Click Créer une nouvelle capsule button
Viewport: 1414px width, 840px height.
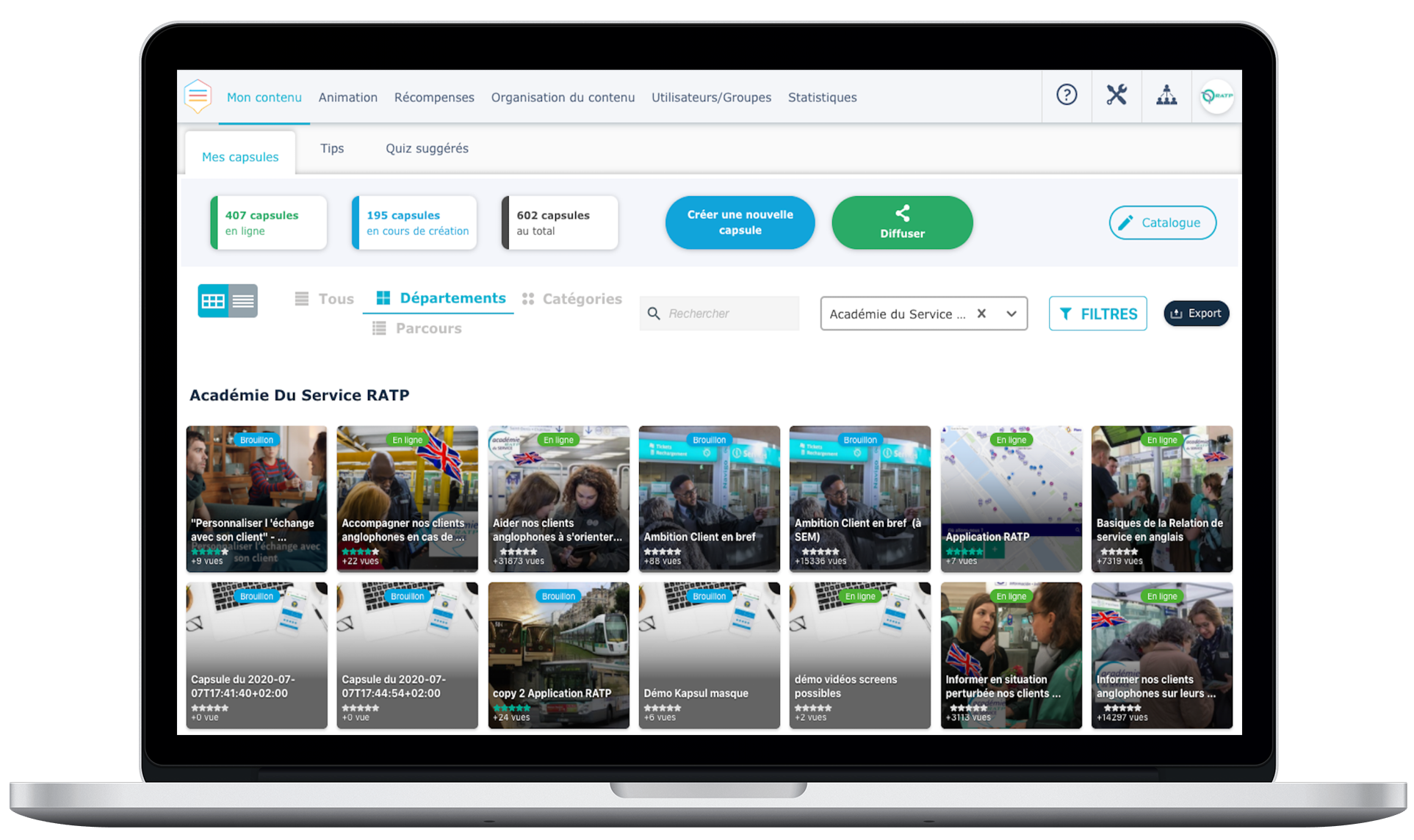coord(740,222)
